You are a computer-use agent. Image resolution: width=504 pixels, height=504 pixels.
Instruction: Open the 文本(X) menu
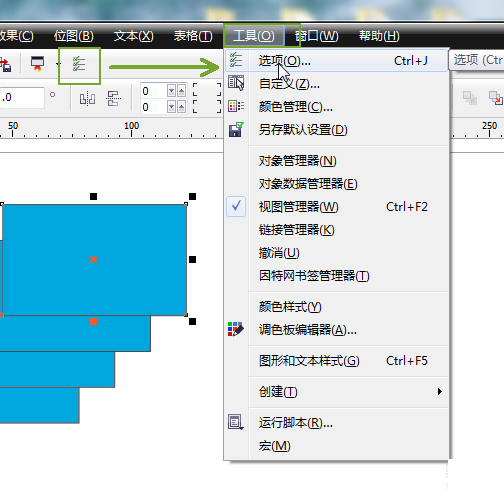[133, 36]
